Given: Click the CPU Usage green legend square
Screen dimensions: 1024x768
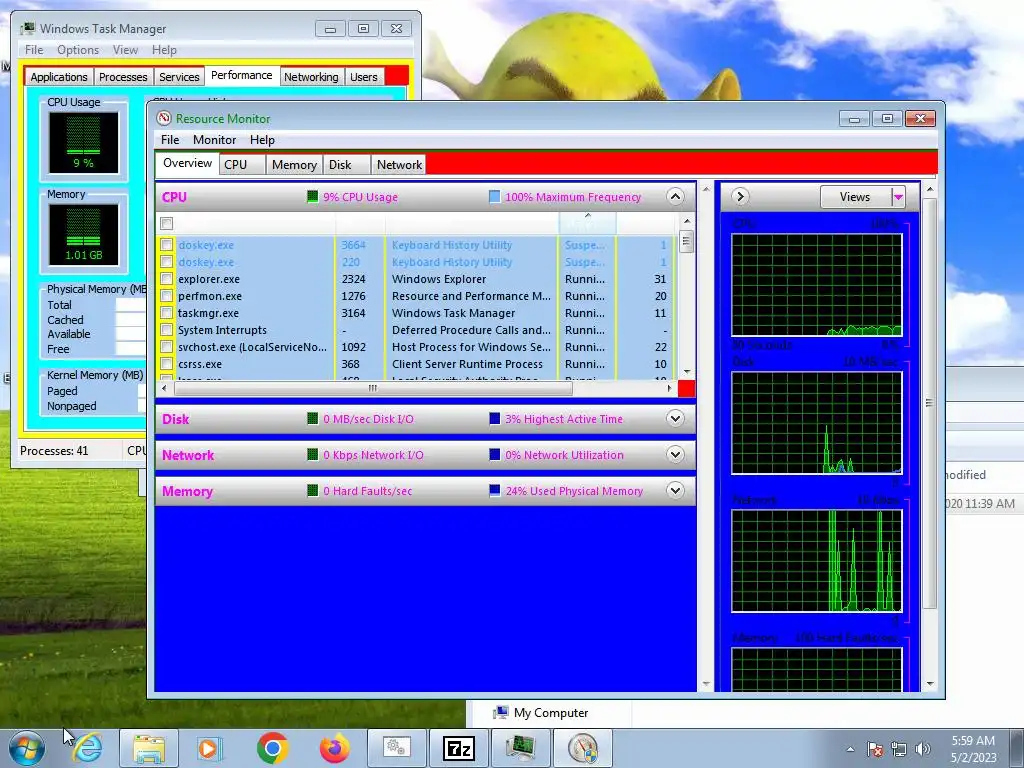Looking at the screenshot, I should pyautogui.click(x=313, y=197).
